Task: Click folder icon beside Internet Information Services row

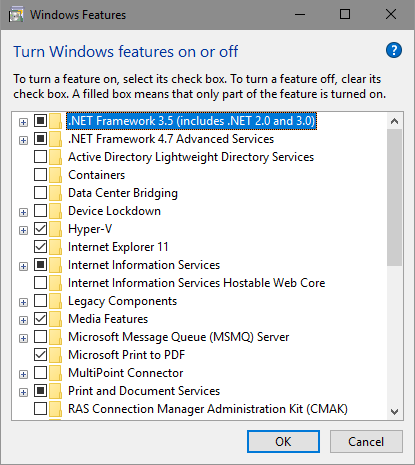Action: click(x=55, y=265)
